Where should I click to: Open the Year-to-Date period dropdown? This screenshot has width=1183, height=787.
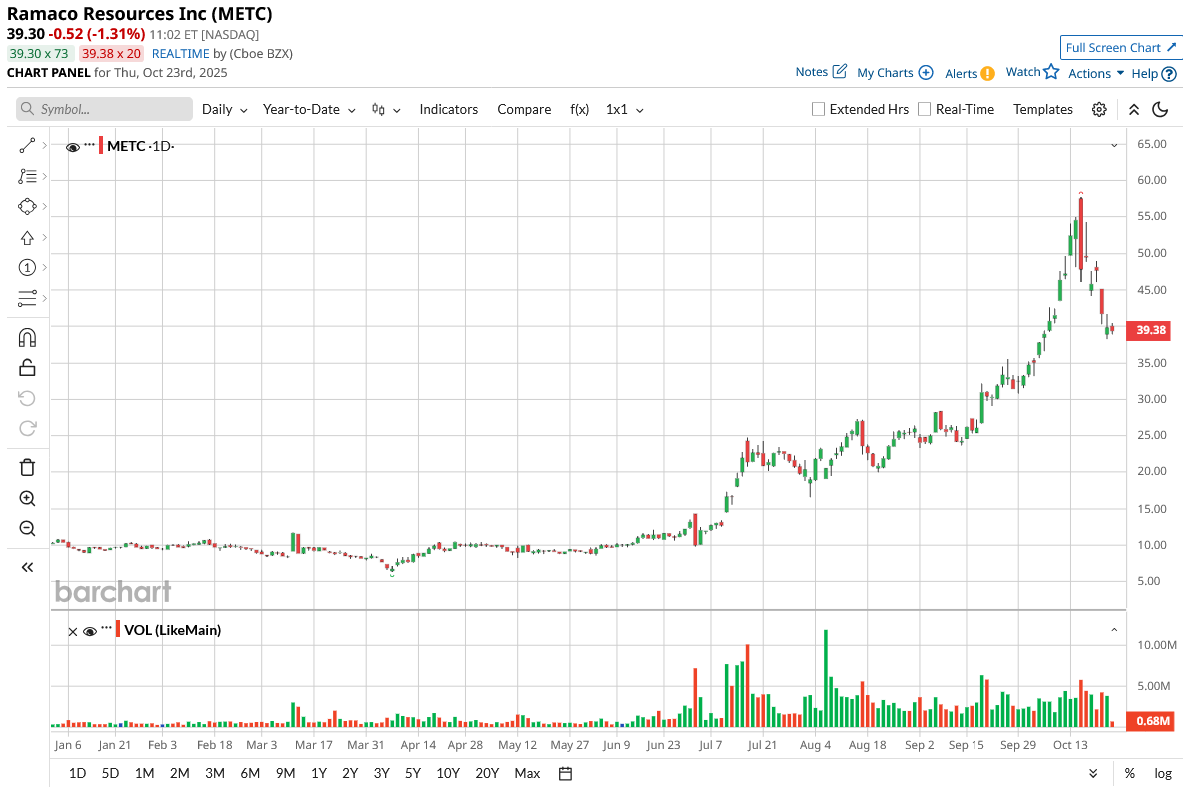coord(309,109)
